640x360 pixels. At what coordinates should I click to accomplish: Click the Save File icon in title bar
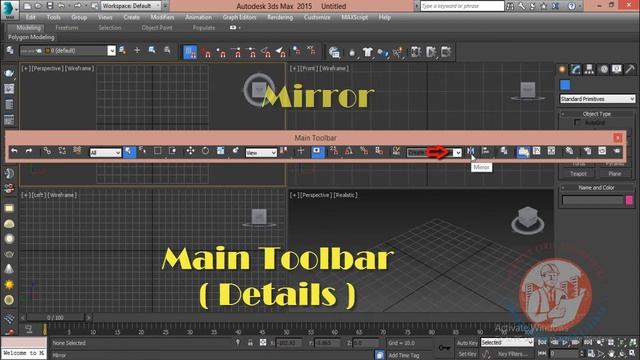click(50, 6)
